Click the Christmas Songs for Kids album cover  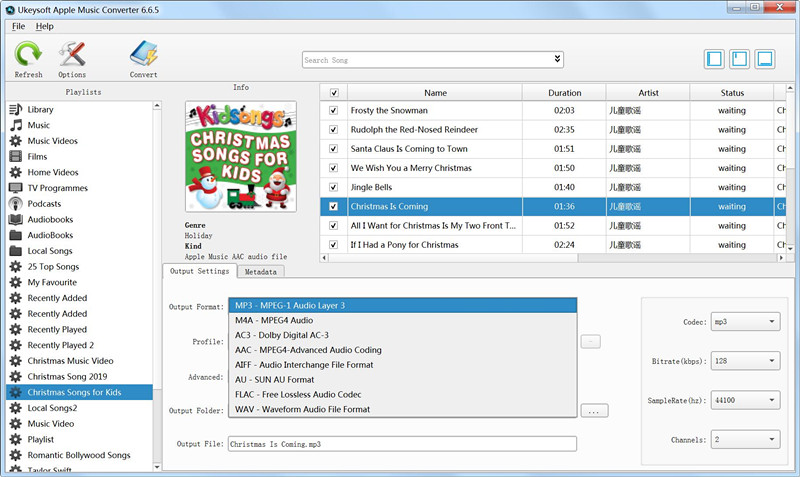(x=241, y=156)
